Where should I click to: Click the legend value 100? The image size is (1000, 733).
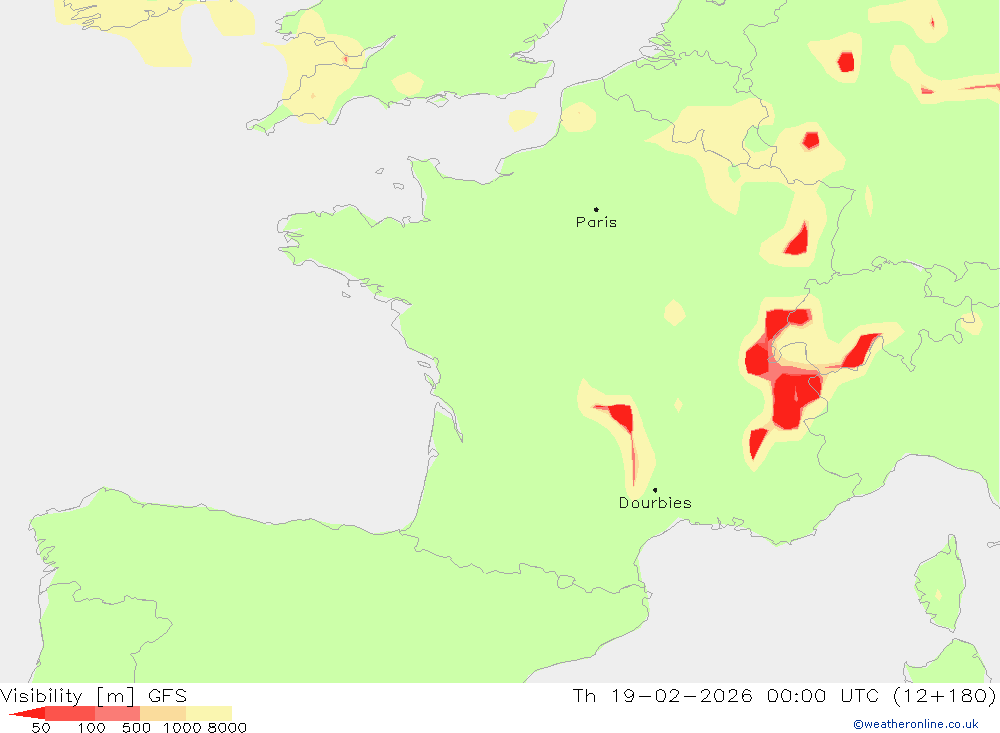click(91, 727)
